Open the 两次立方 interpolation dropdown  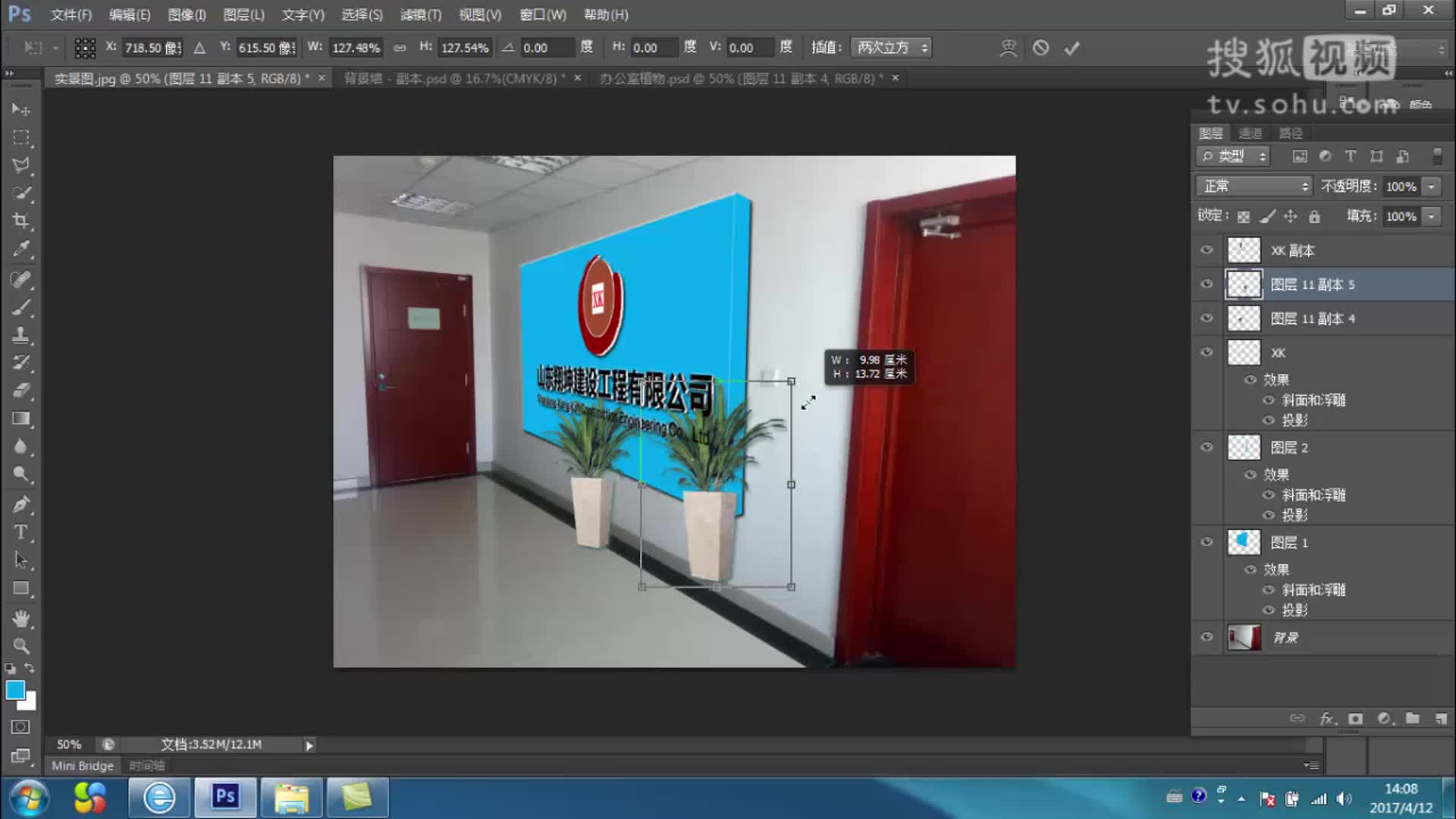coord(891,47)
